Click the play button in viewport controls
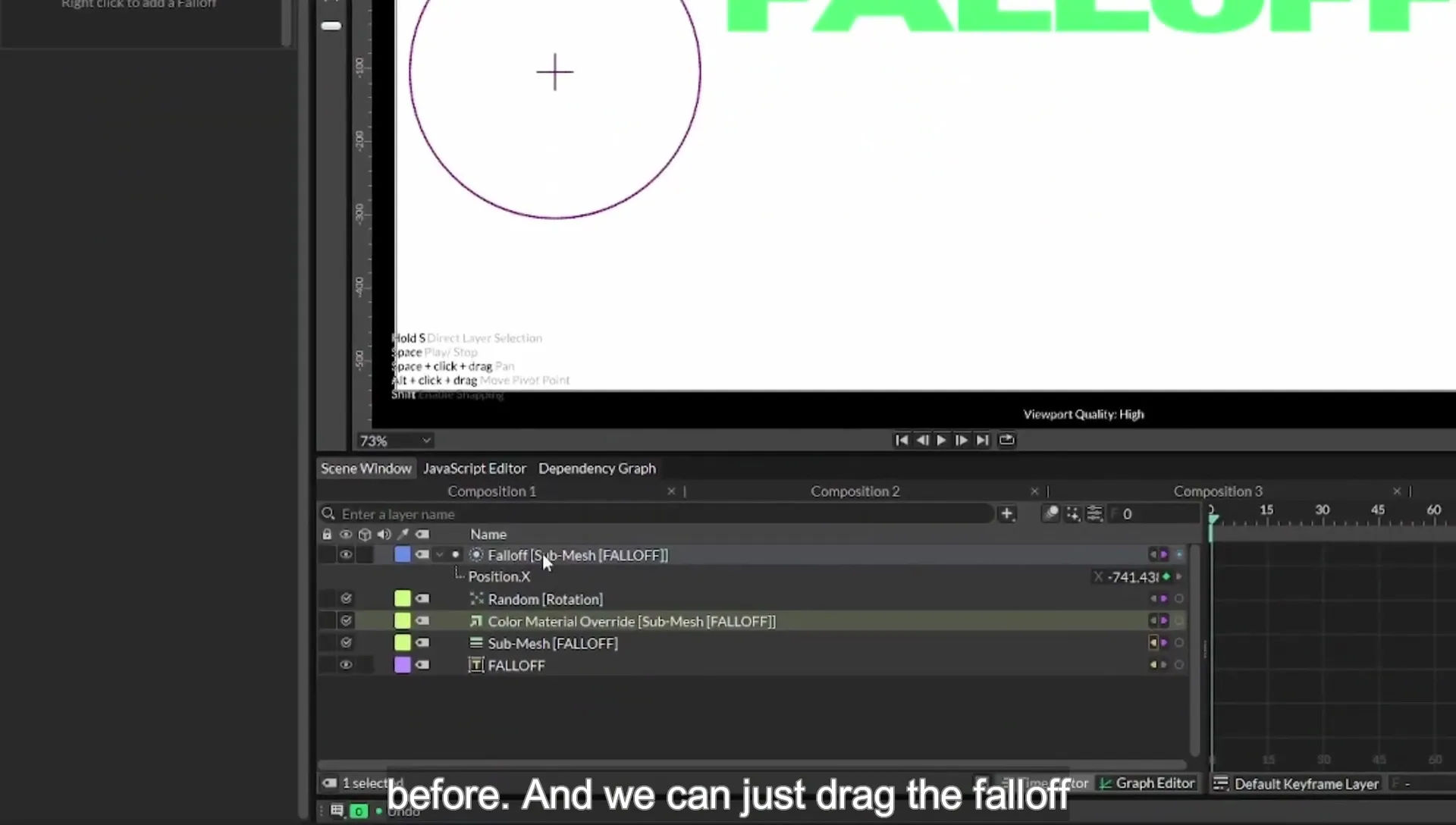1456x825 pixels. 941,440
